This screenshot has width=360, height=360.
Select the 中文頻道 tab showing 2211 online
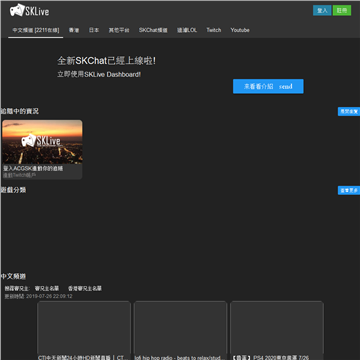tap(36, 30)
